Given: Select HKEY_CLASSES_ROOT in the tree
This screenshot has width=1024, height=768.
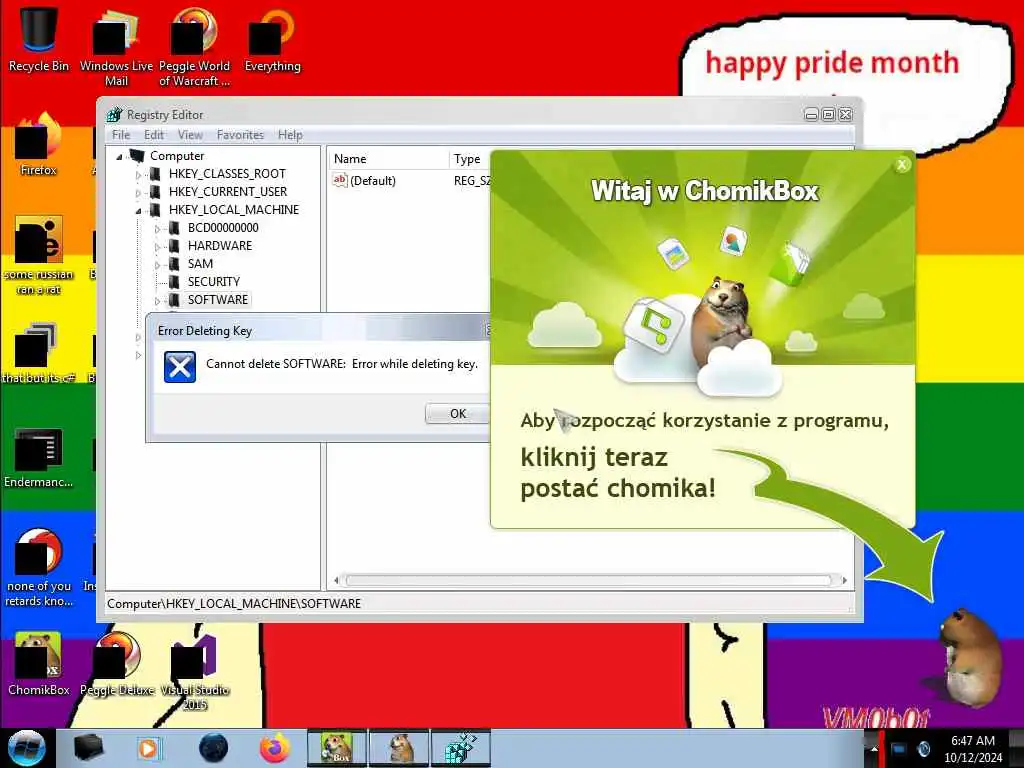Looking at the screenshot, I should tap(227, 174).
